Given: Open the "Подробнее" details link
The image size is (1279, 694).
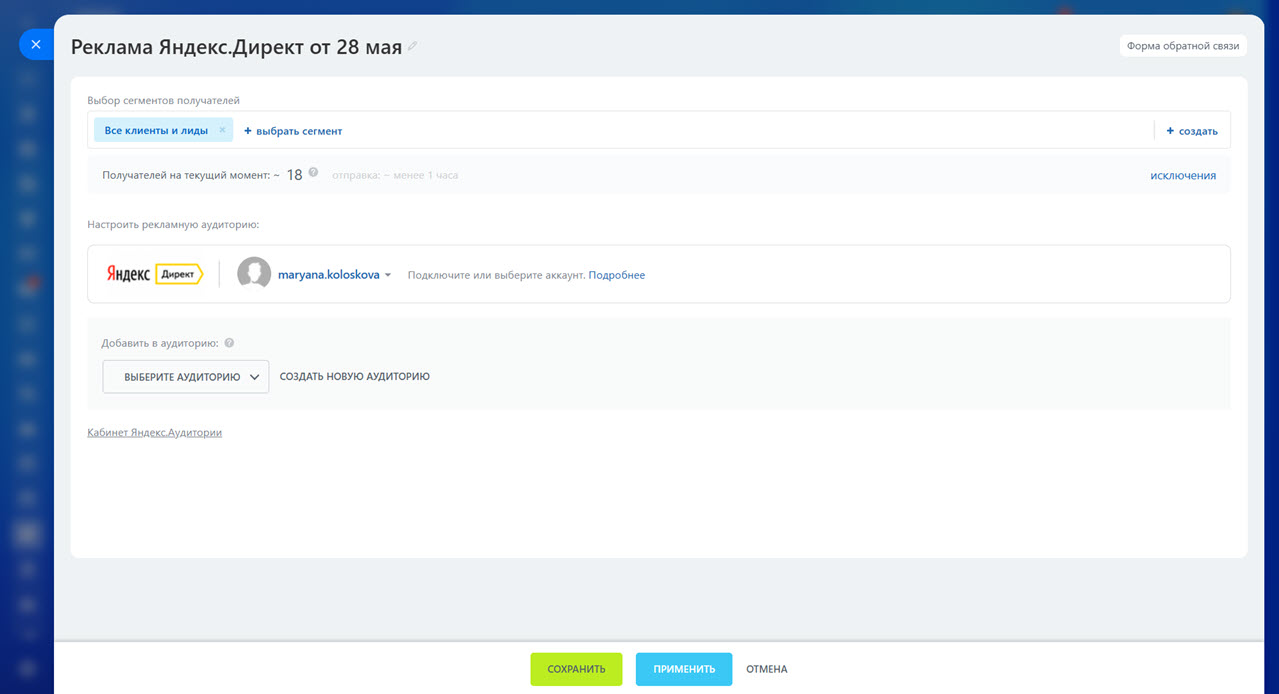Looking at the screenshot, I should pyautogui.click(x=617, y=275).
